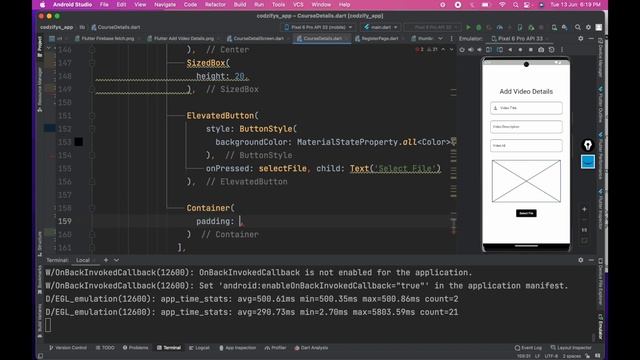
Task: Hide the Terminal panel with minimize icon
Action: (591, 260)
